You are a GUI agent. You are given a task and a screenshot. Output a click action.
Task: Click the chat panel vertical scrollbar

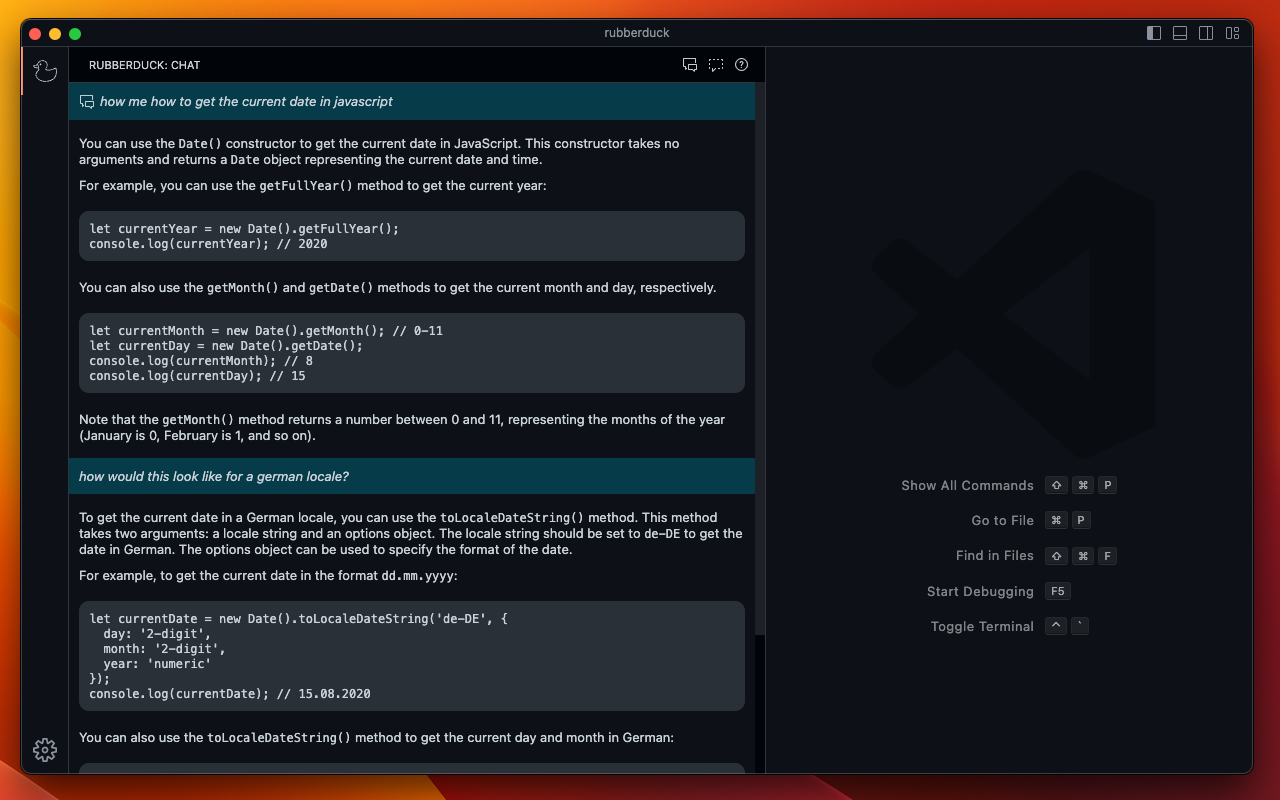click(x=760, y=360)
